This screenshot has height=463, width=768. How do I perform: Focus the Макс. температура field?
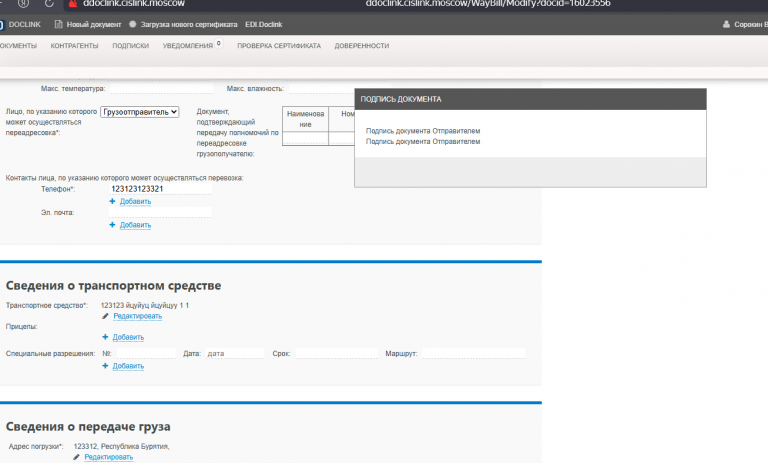[162, 89]
